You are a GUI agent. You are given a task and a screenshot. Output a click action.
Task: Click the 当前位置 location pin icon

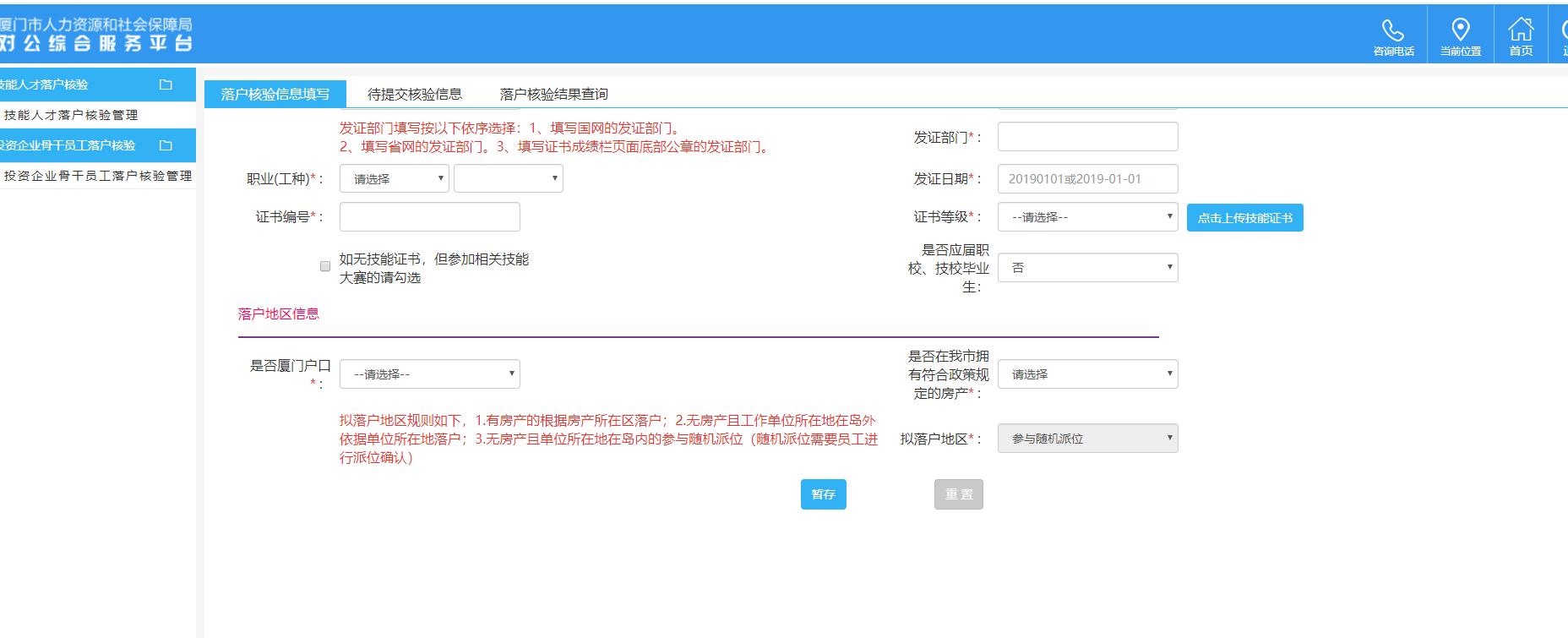pyautogui.click(x=1461, y=29)
